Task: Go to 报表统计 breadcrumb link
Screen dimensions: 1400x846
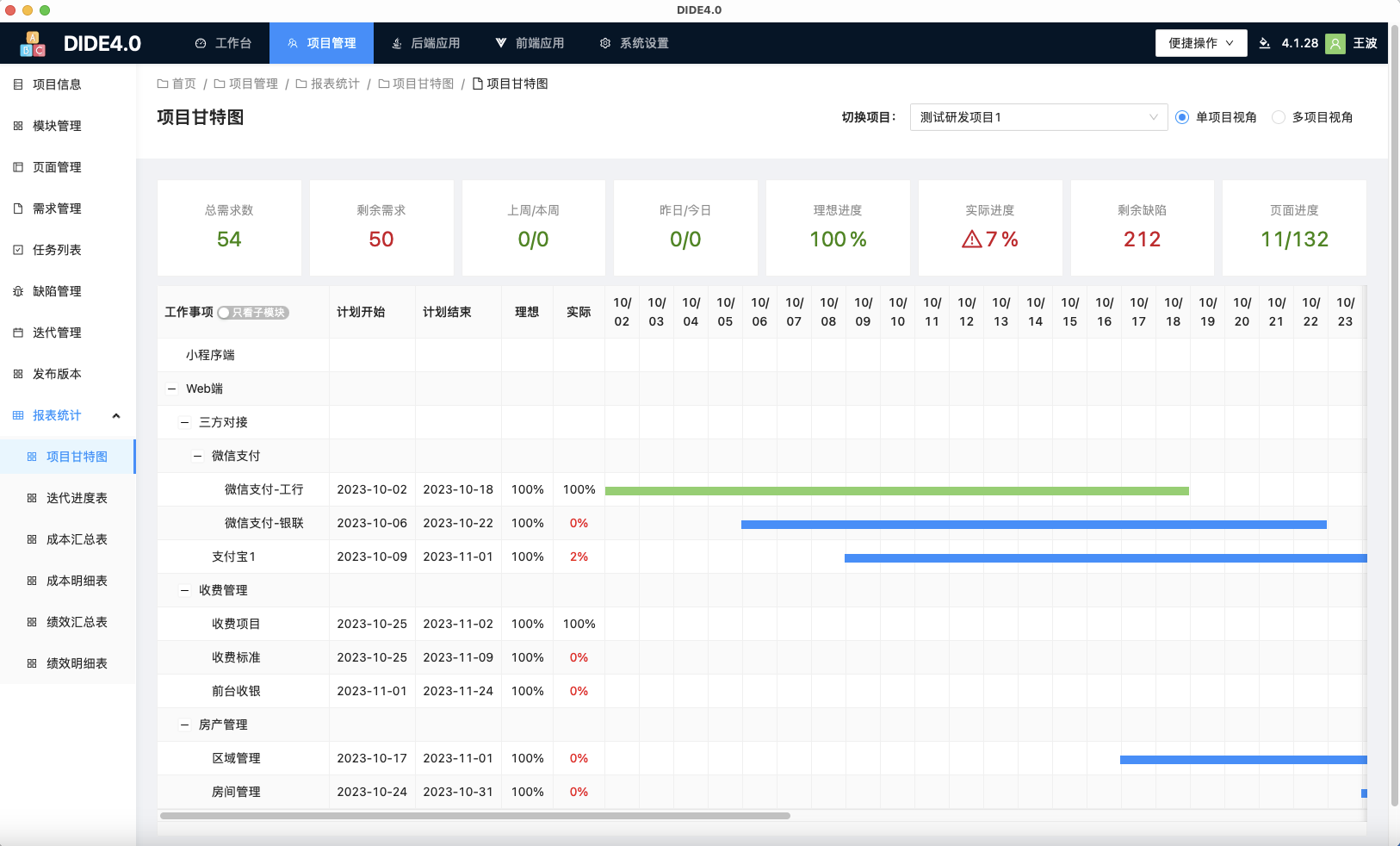Action: click(x=335, y=84)
